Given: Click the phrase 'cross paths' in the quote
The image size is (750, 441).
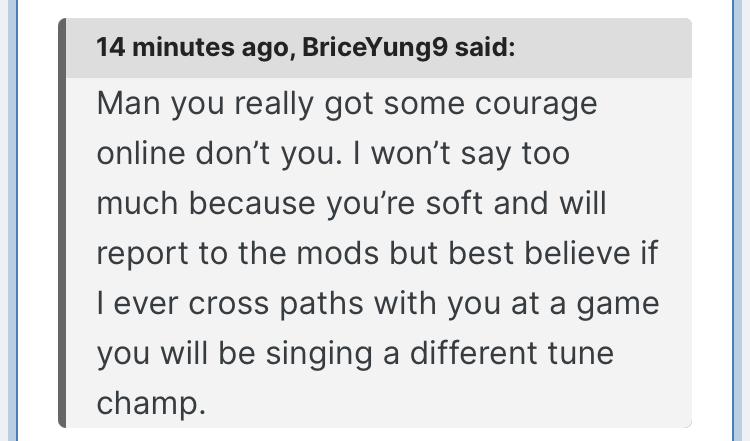Looking at the screenshot, I should (276, 303).
